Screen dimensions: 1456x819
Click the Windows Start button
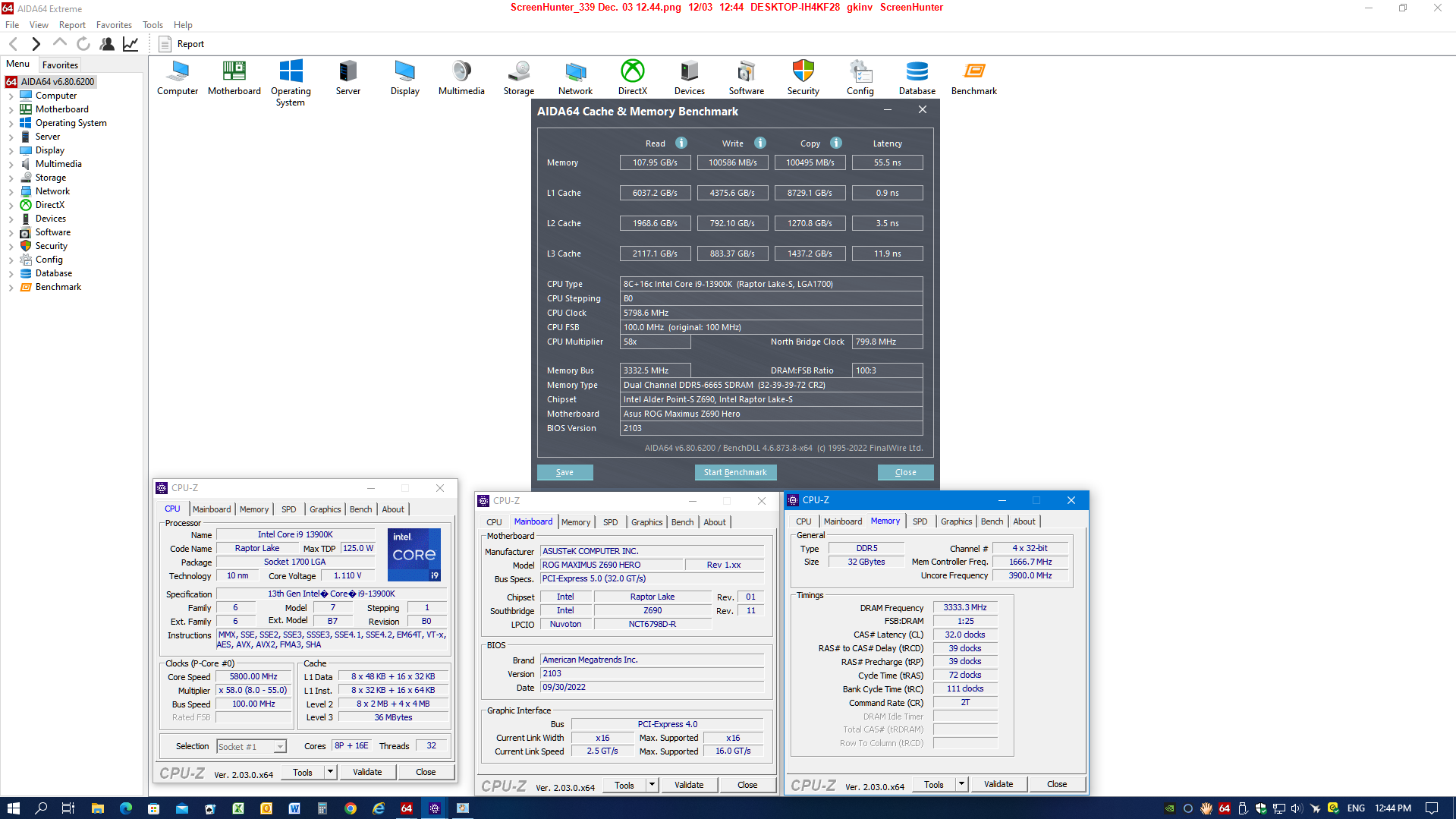[13, 808]
